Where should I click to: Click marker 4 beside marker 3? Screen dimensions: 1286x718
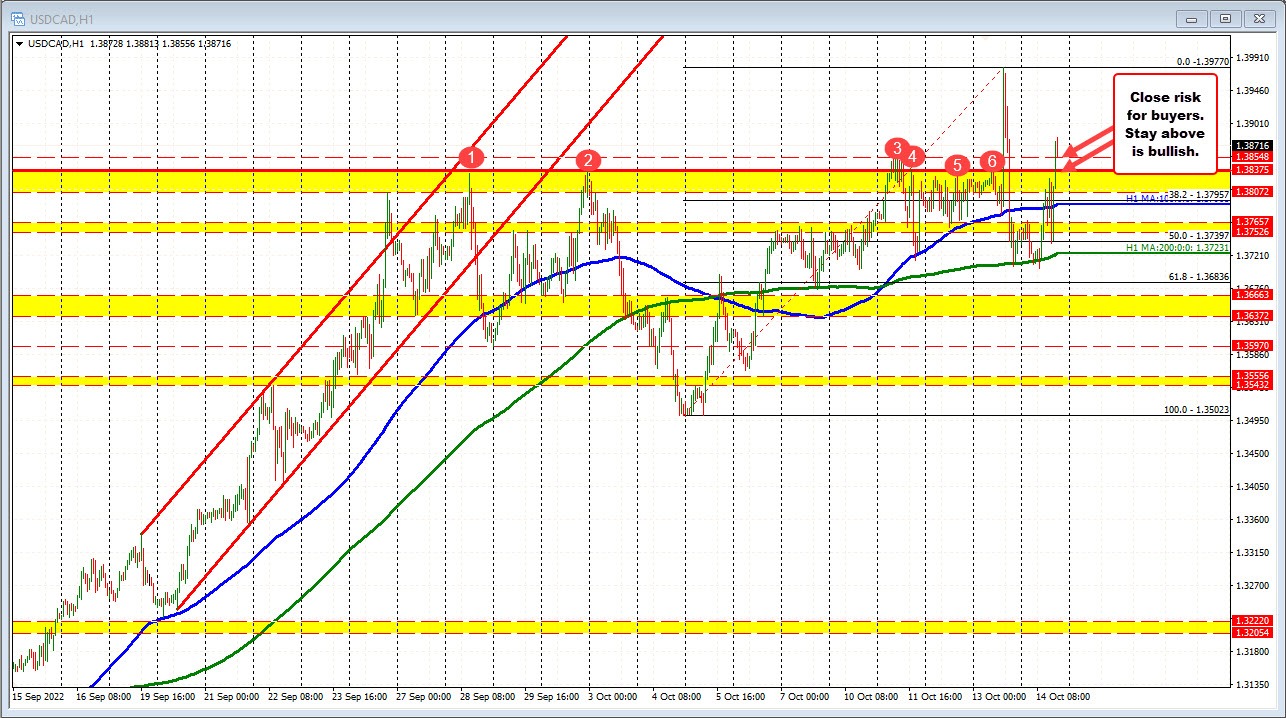pyautogui.click(x=913, y=156)
